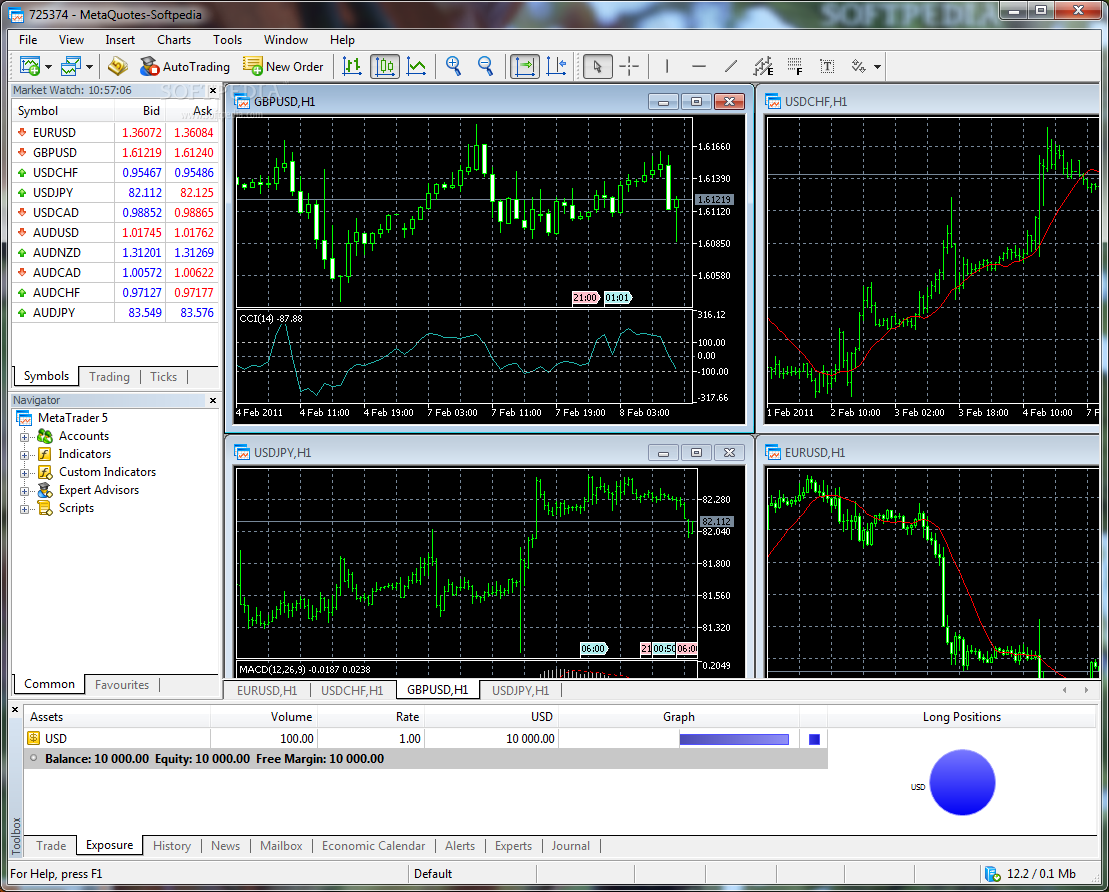Close the Market Watch panel
The height and width of the screenshot is (892, 1109).
[213, 91]
